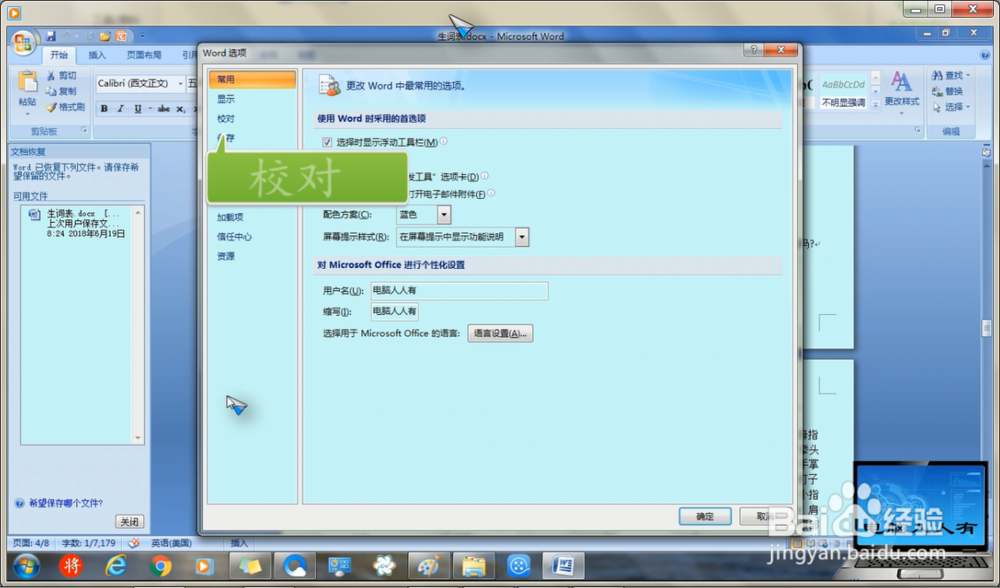Click the 页面: 4/8 status bar entry

[31, 543]
